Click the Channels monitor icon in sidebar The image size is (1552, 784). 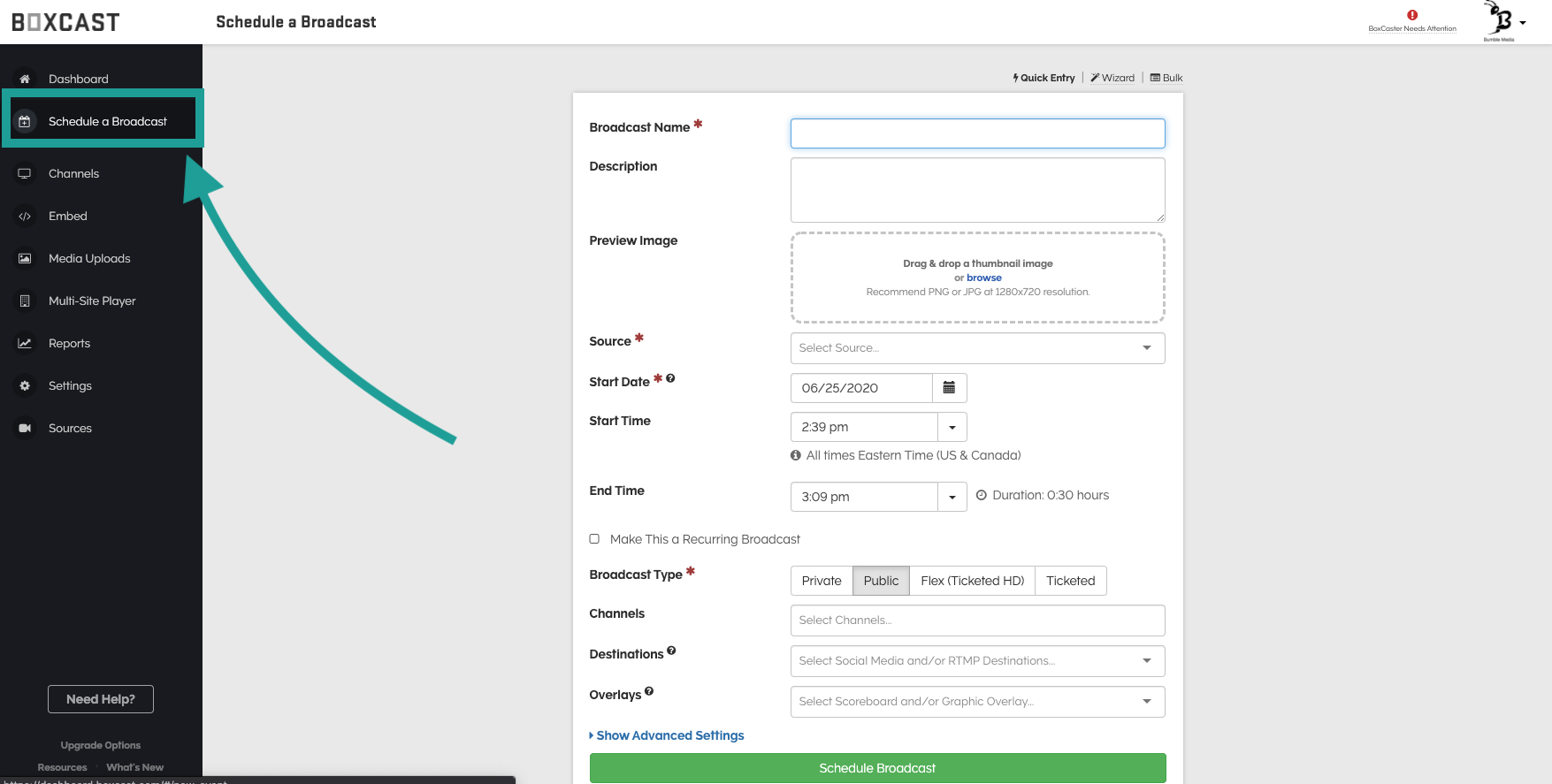pyautogui.click(x=25, y=173)
